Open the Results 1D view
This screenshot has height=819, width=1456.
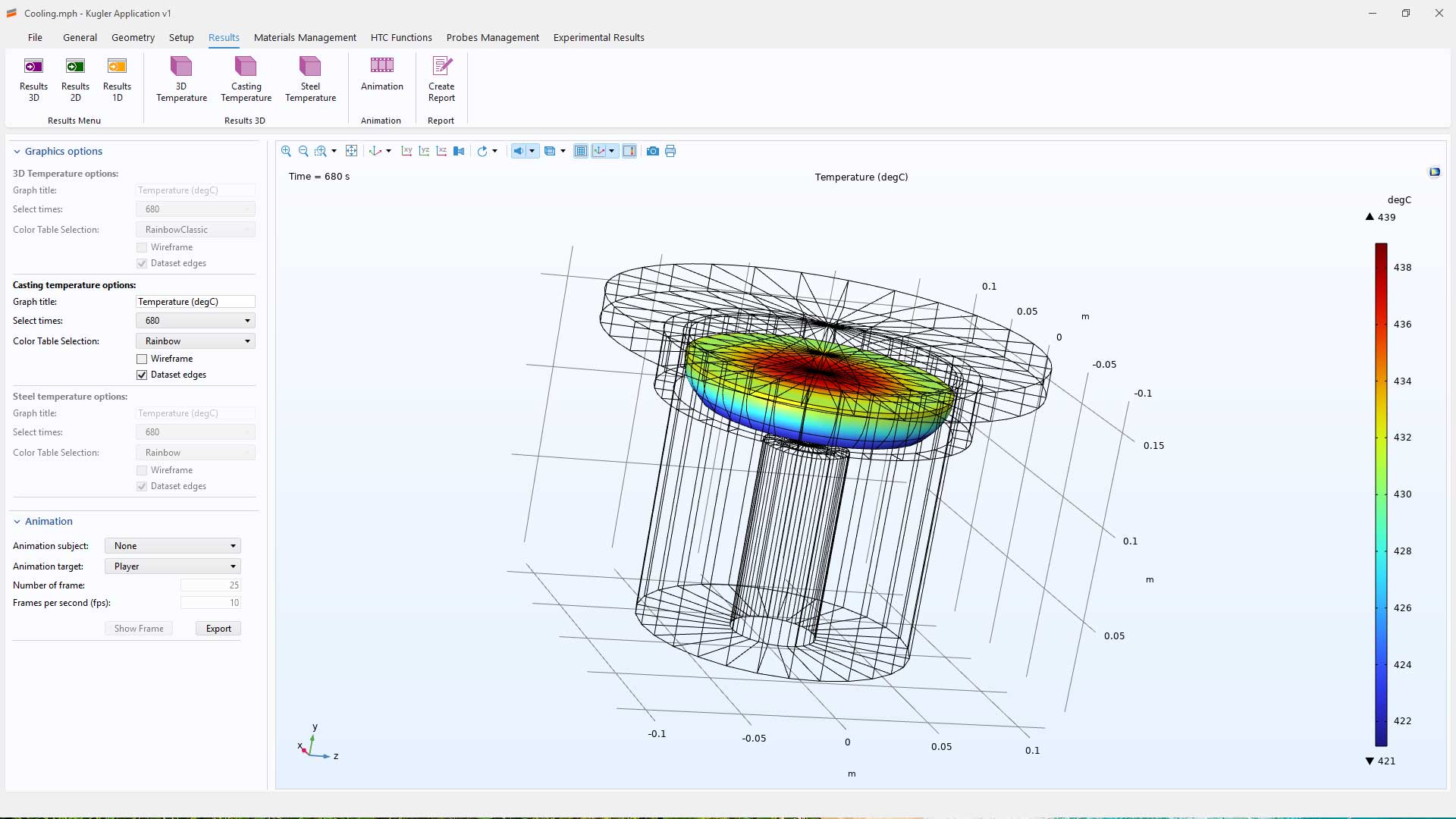point(117,79)
